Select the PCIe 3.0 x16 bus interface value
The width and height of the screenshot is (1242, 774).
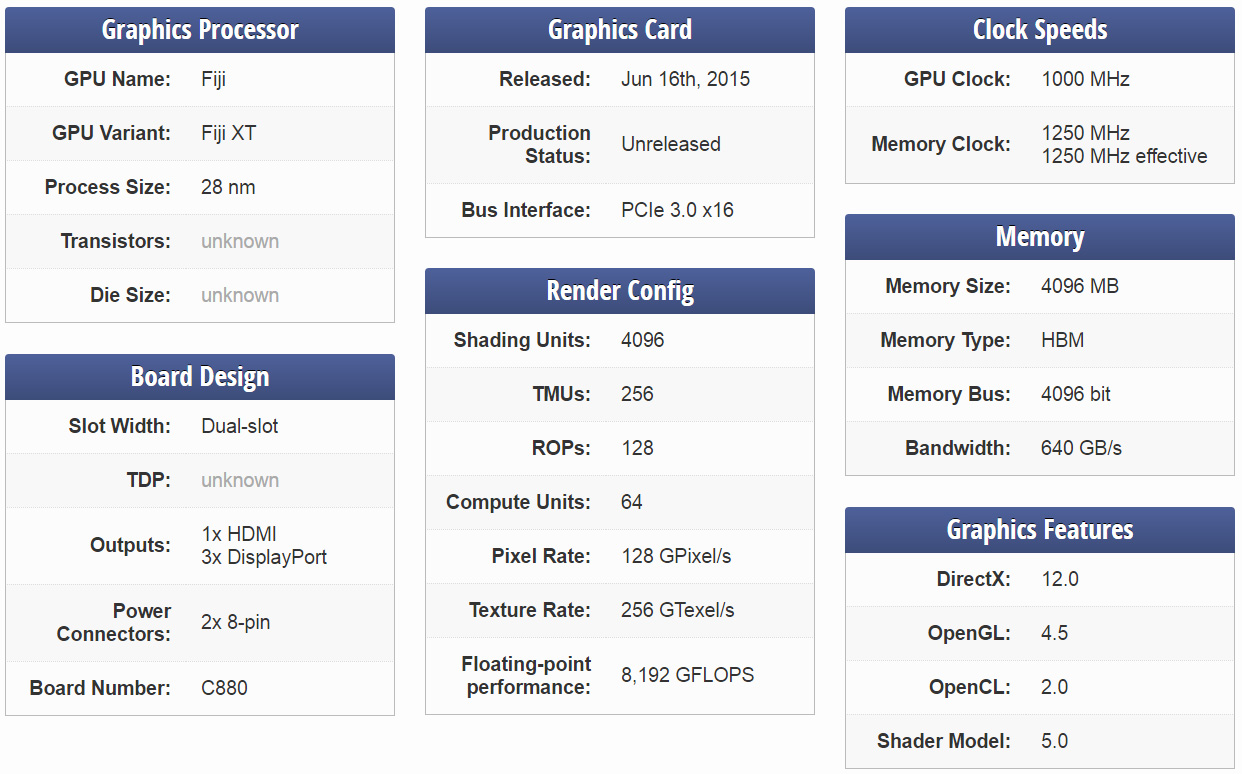point(677,210)
